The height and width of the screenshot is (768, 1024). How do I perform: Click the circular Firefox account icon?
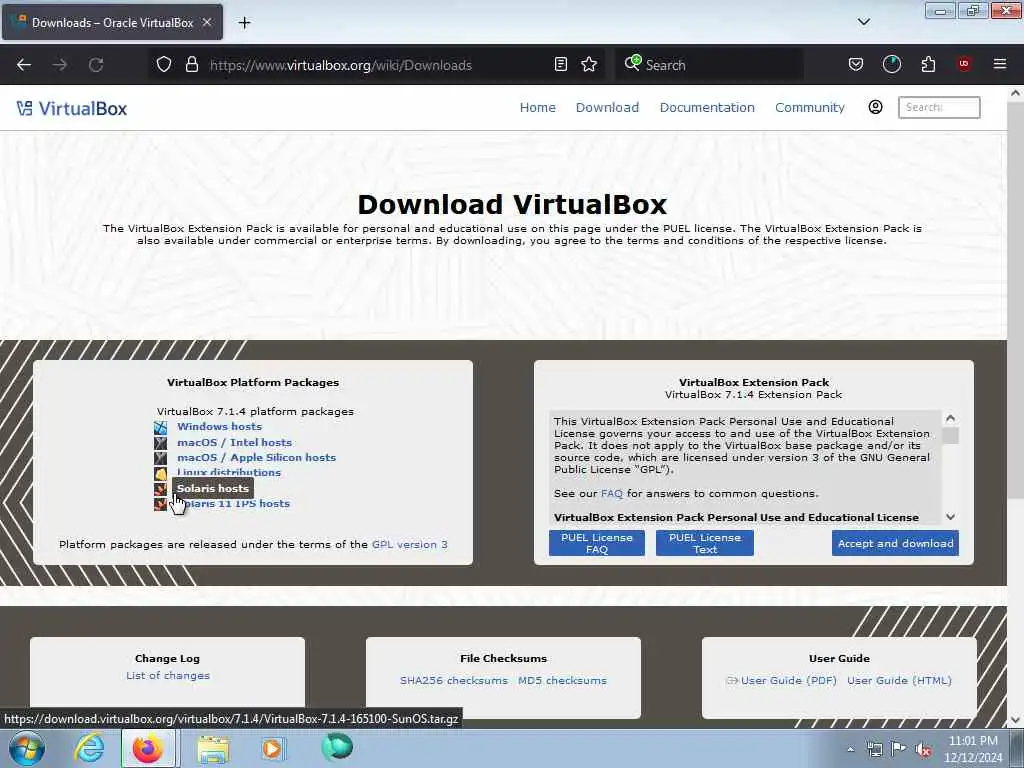coord(891,65)
